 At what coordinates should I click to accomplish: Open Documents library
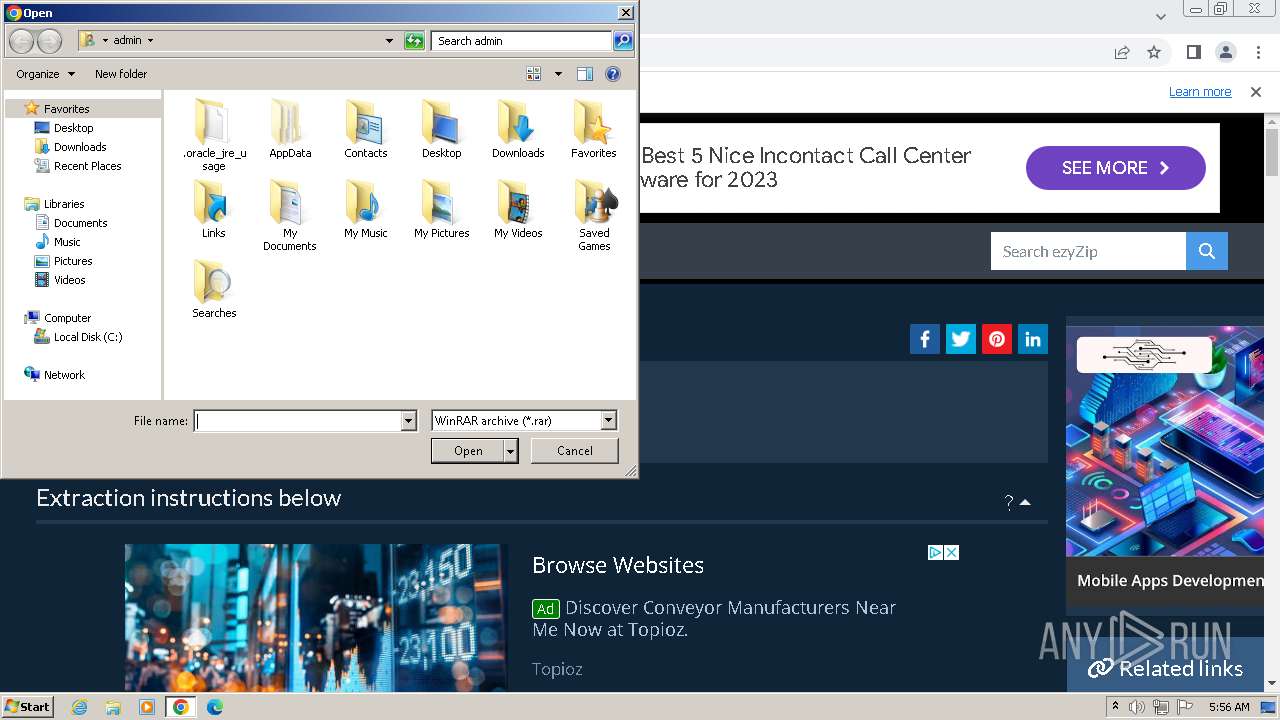(x=80, y=223)
